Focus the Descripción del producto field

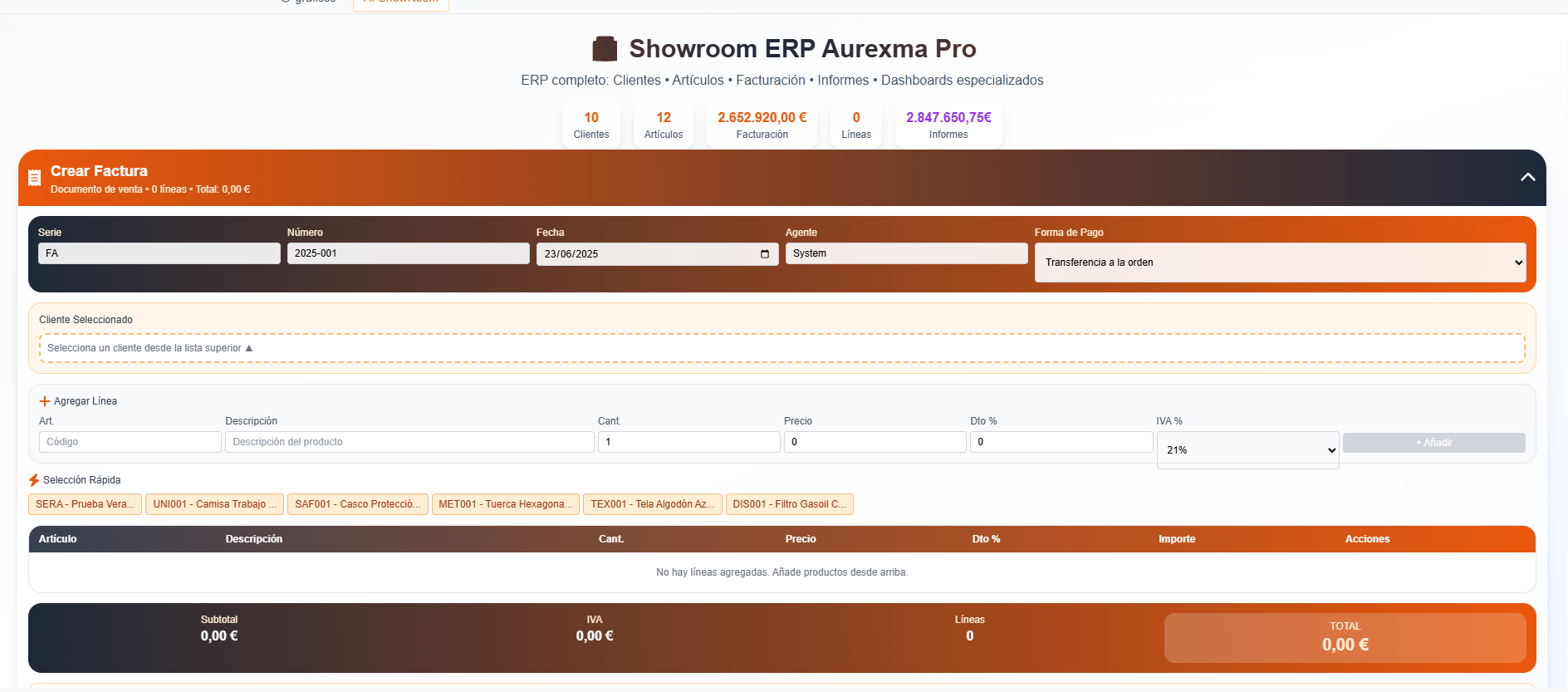tap(409, 442)
